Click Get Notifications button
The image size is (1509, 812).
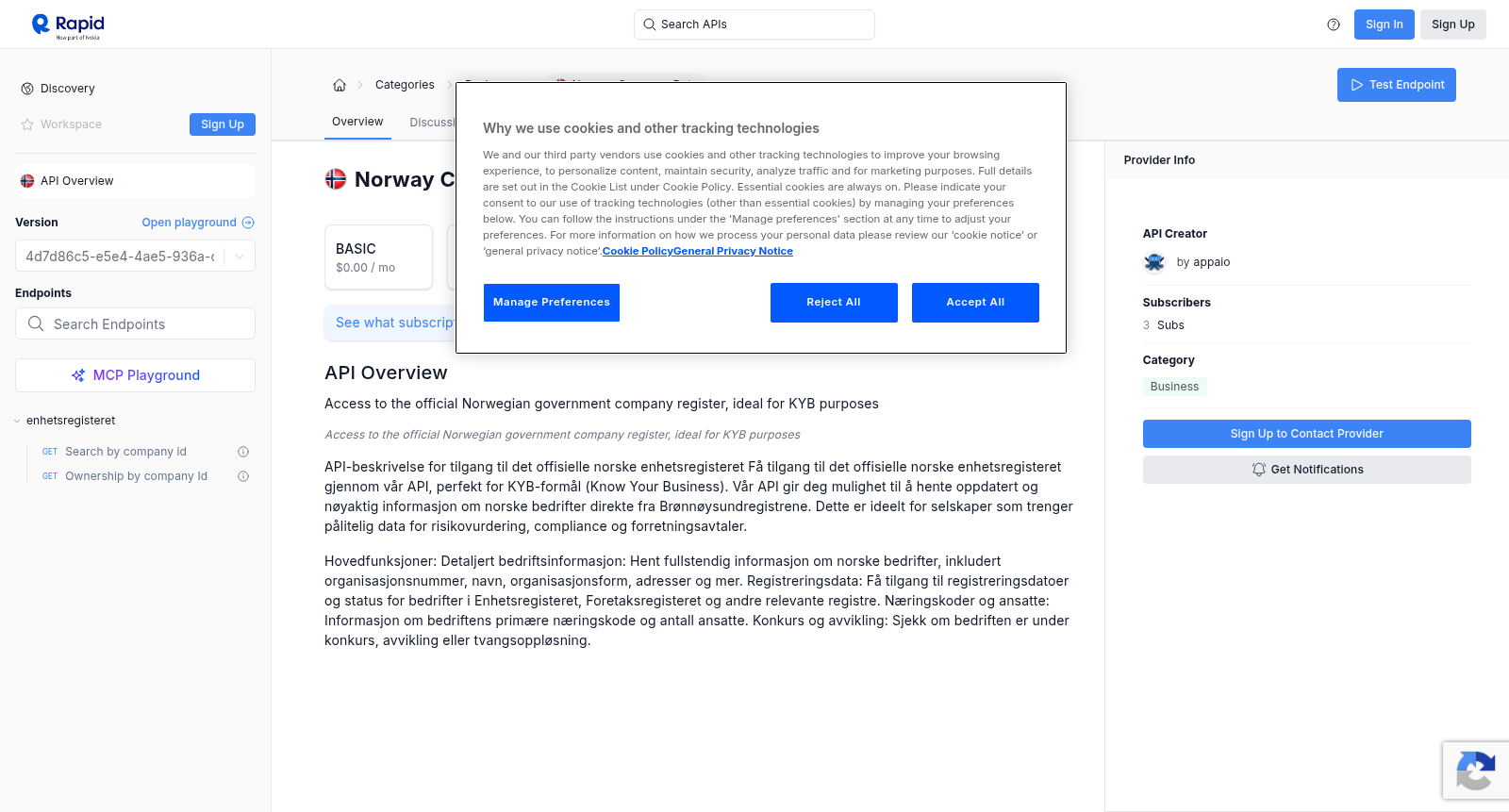(1306, 470)
